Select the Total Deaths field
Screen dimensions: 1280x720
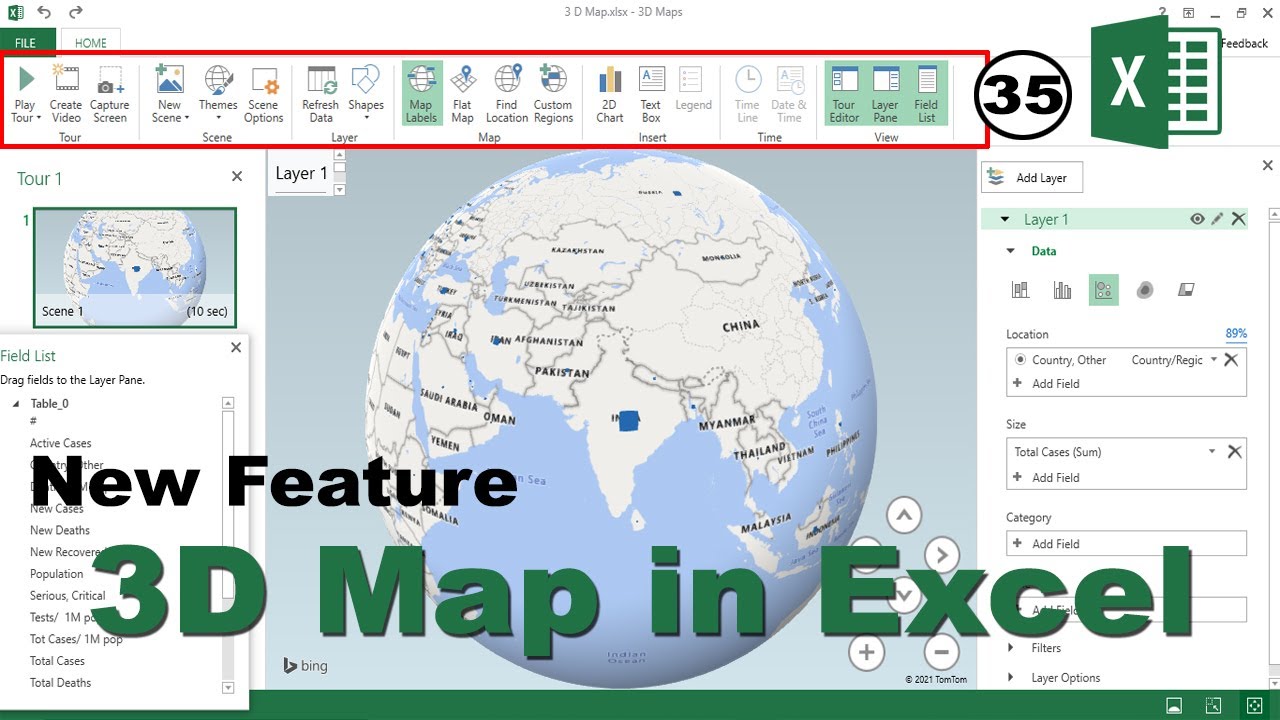coord(60,683)
